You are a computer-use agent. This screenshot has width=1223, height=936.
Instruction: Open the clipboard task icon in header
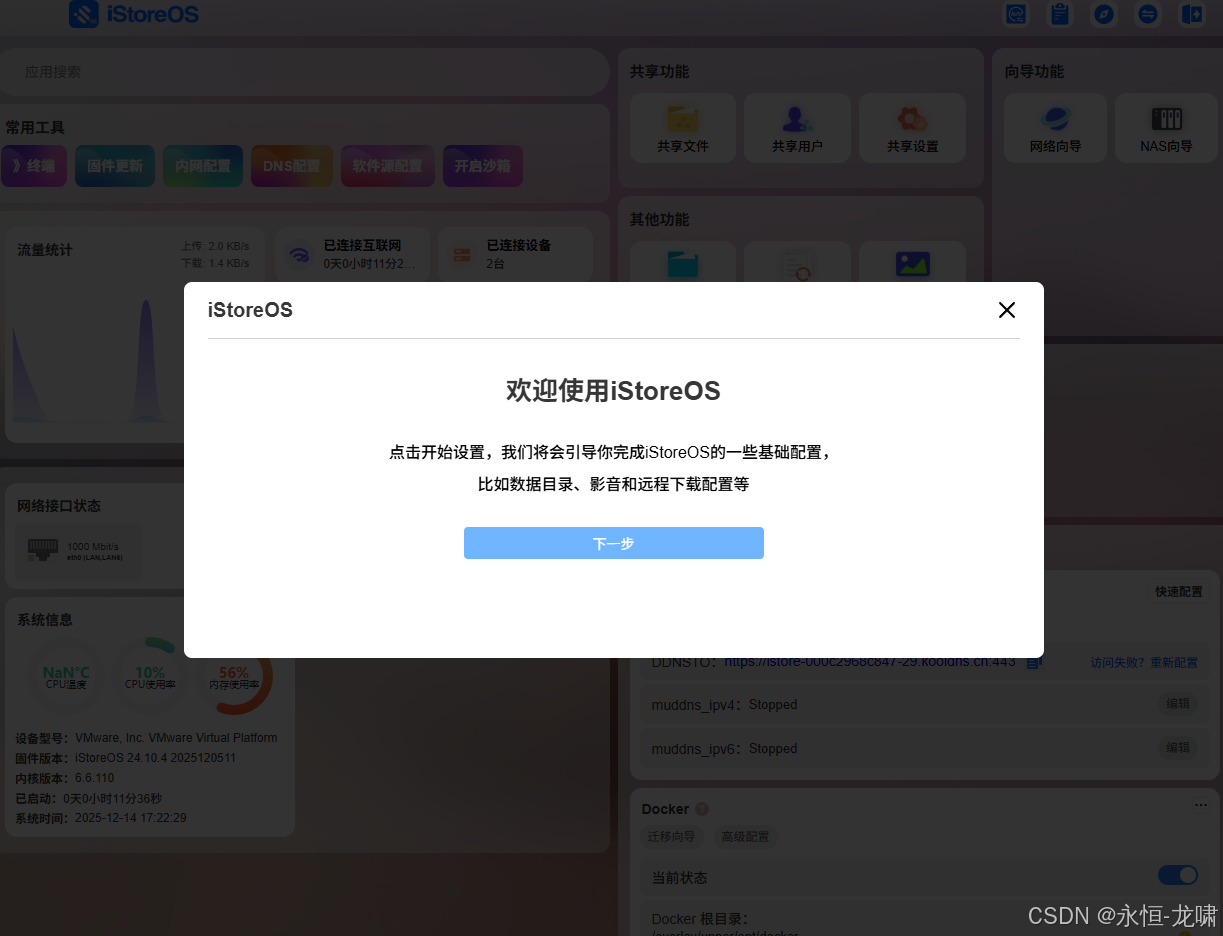(x=1059, y=14)
